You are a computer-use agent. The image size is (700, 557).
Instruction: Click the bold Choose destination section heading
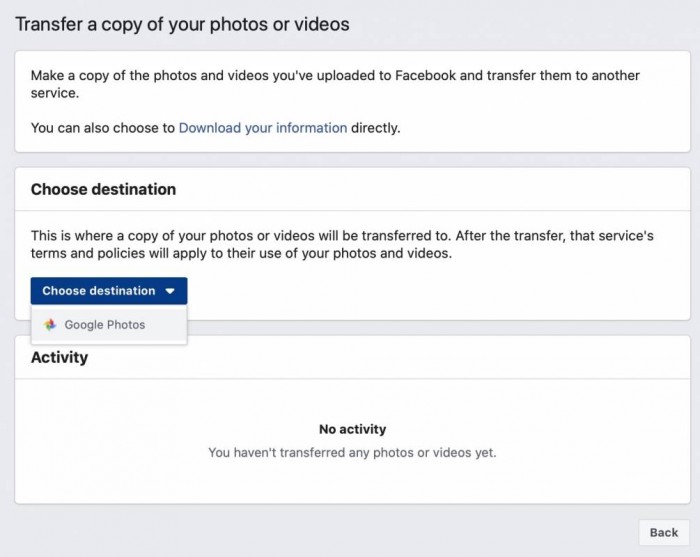click(103, 189)
